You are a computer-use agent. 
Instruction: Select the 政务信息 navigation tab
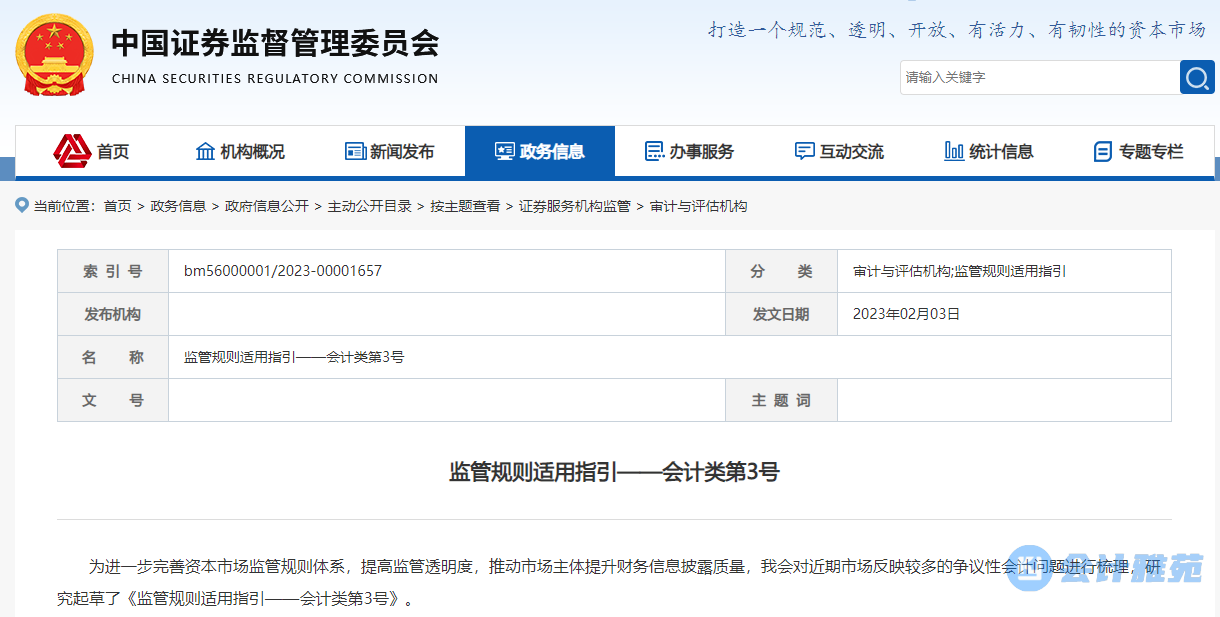point(540,151)
